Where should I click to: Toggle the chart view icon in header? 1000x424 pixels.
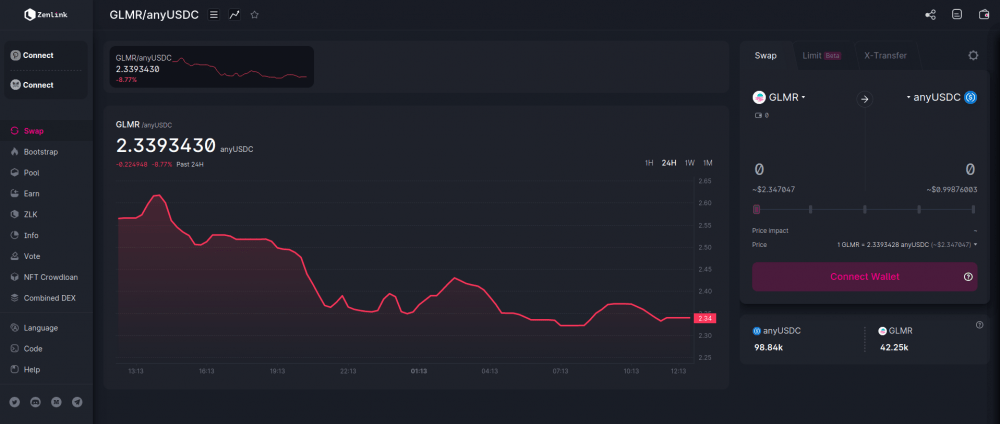[x=234, y=14]
